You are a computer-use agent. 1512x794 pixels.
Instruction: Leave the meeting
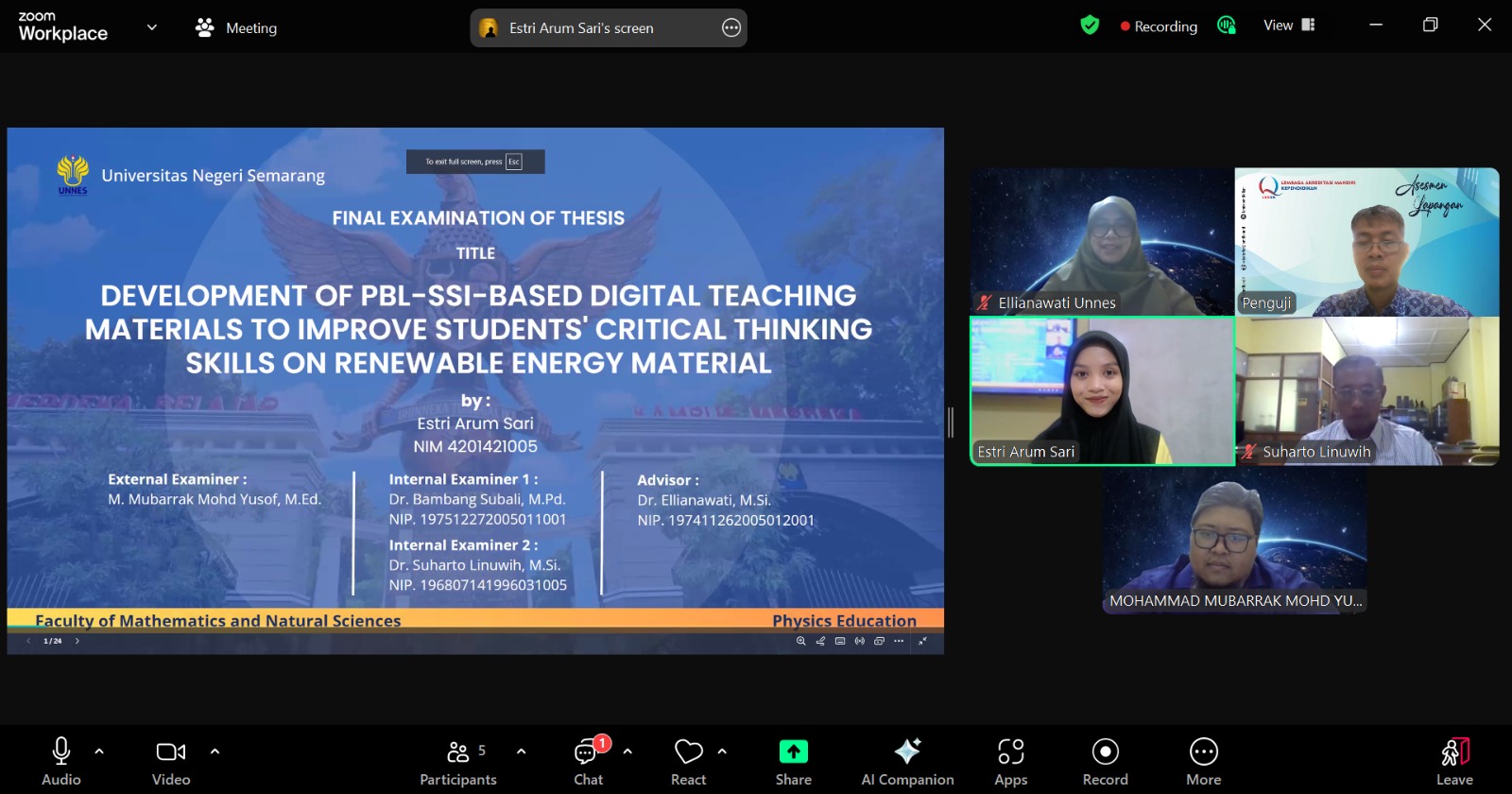click(1454, 761)
